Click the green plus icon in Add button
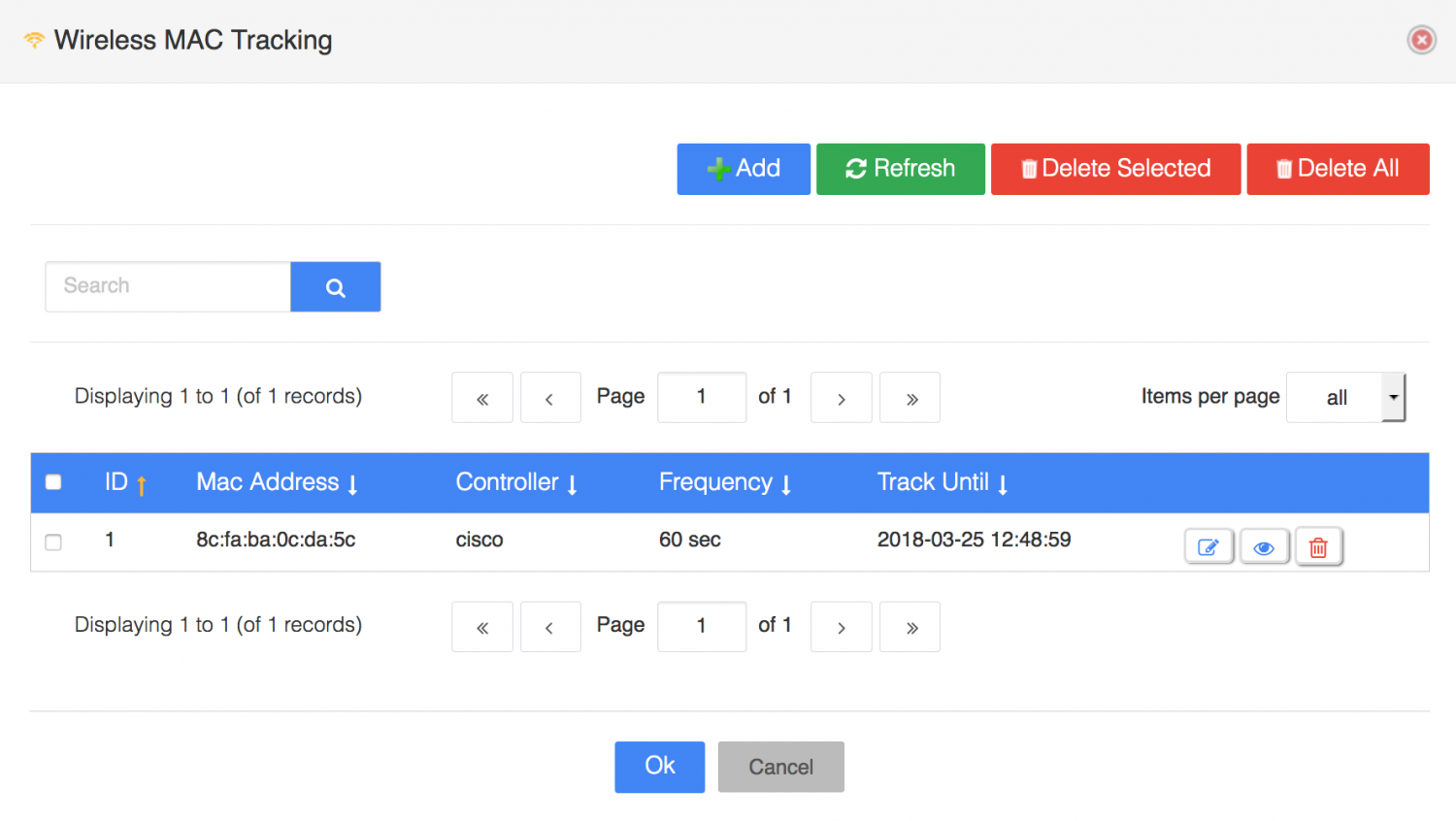This screenshot has width=1456, height=821. pos(717,168)
